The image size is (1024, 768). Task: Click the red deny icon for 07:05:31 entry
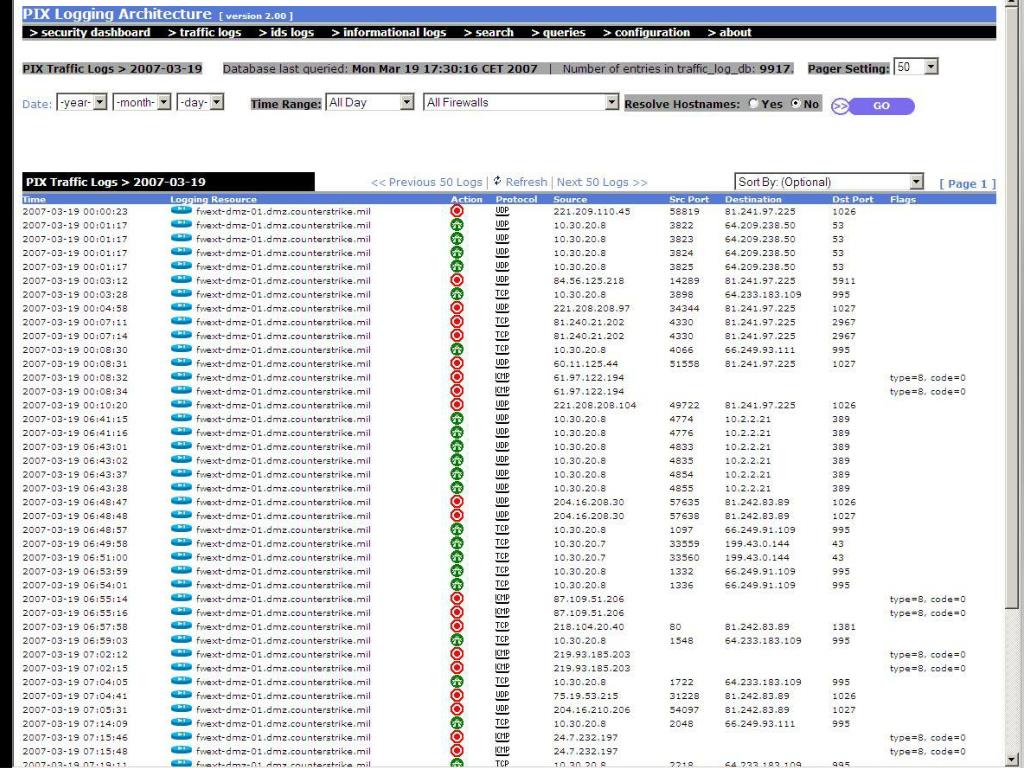[x=457, y=710]
